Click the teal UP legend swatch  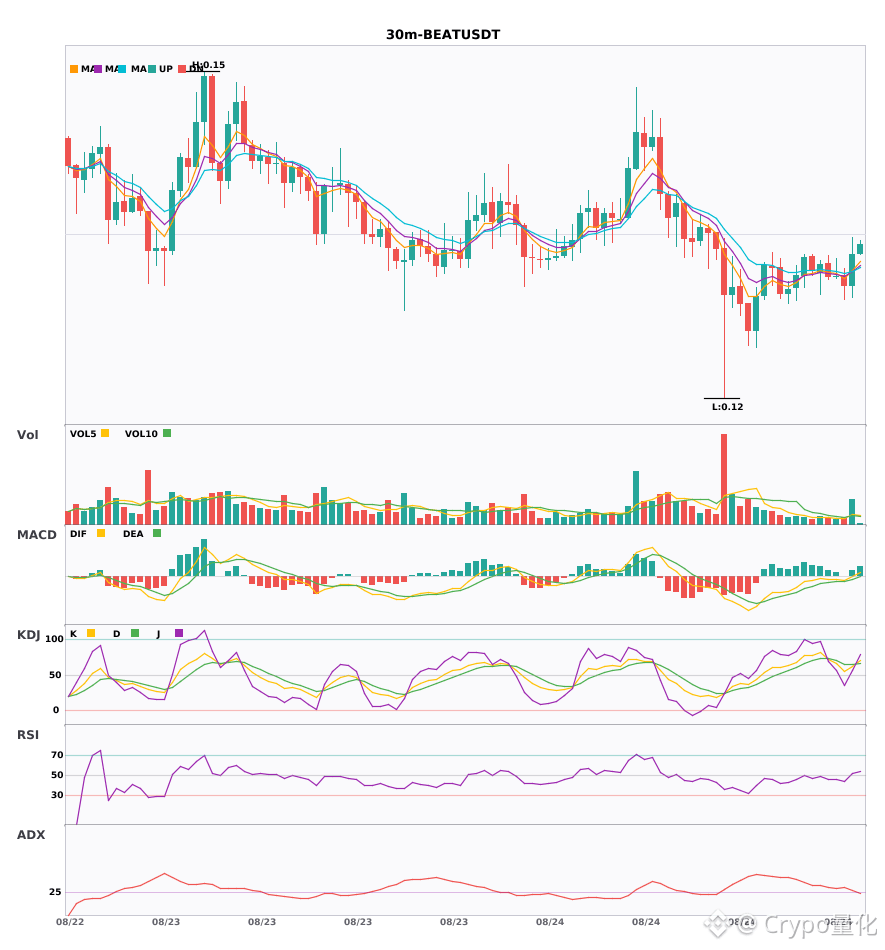tap(152, 69)
